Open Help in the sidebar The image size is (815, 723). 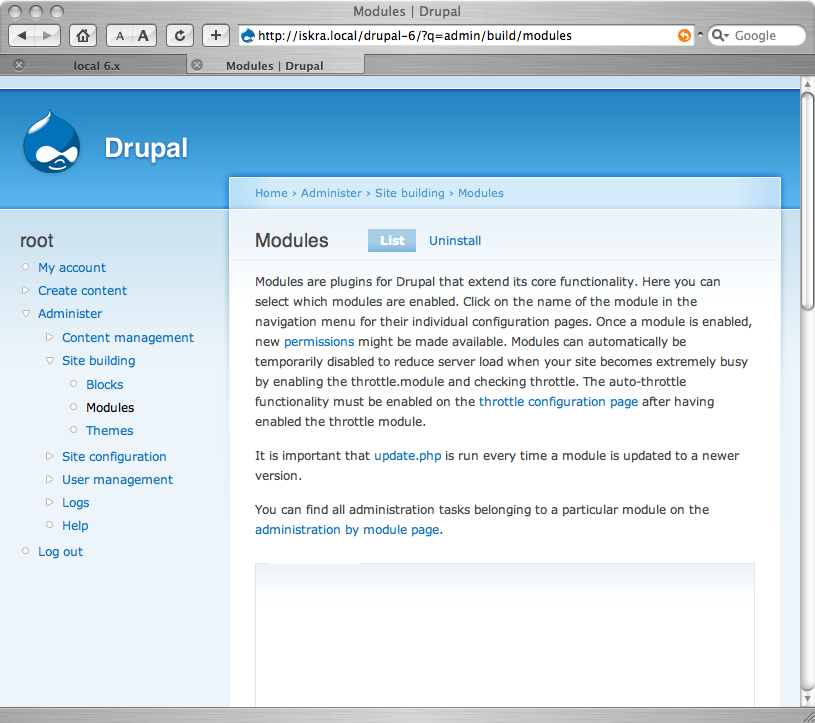[x=75, y=525]
